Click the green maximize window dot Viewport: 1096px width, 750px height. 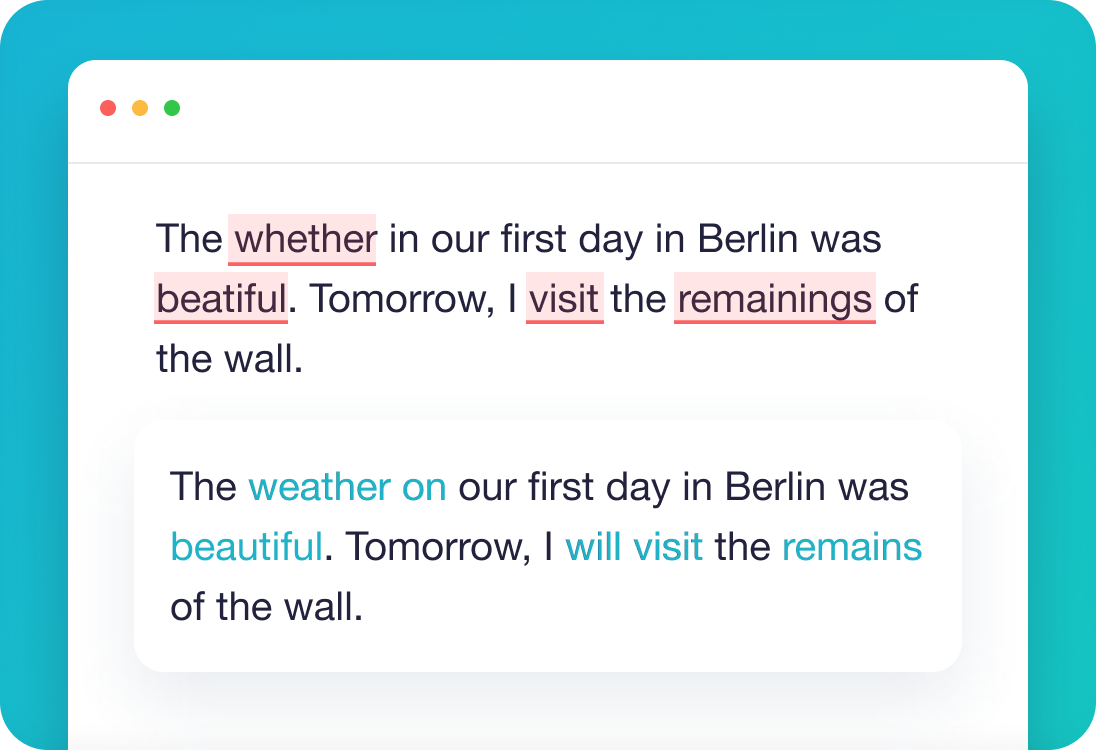[x=172, y=108]
